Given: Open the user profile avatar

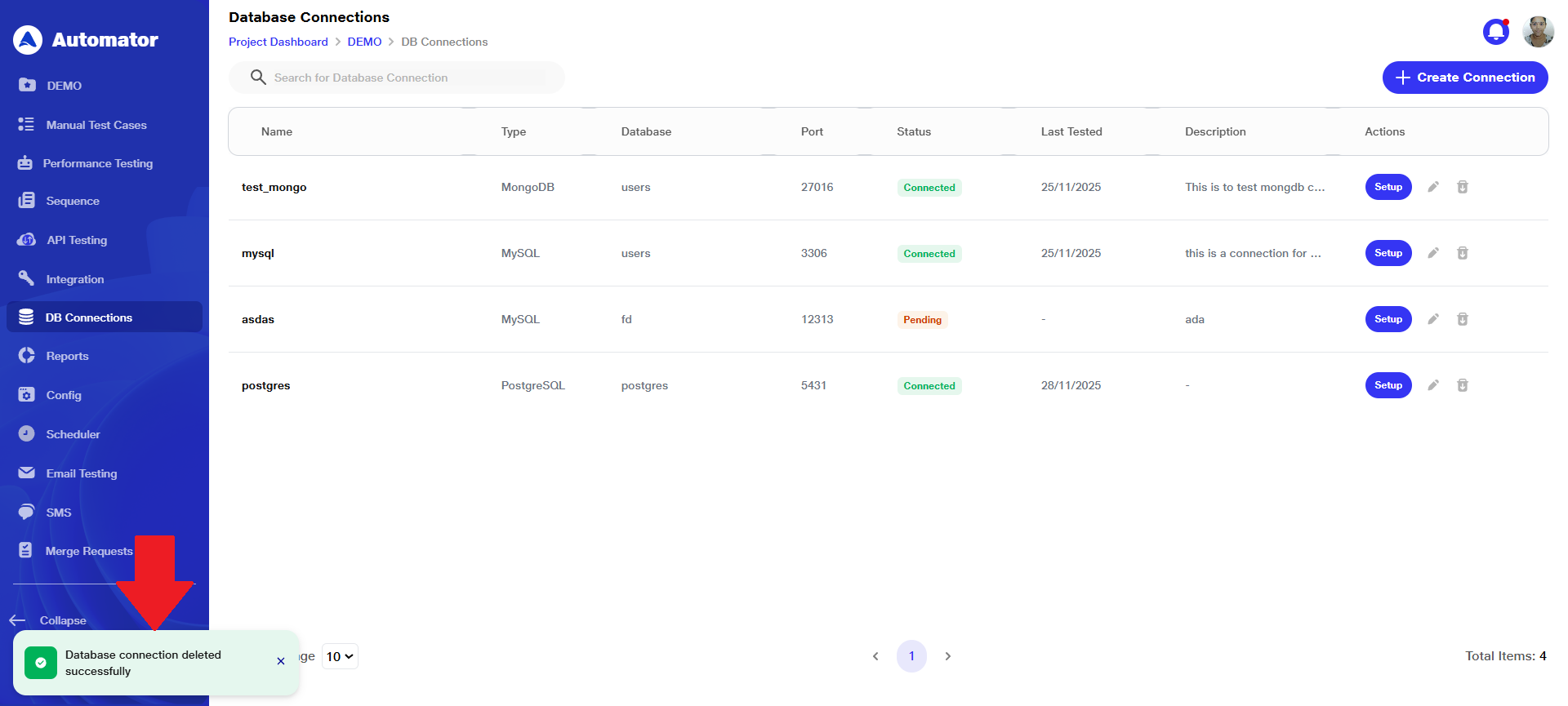Looking at the screenshot, I should point(1538,32).
